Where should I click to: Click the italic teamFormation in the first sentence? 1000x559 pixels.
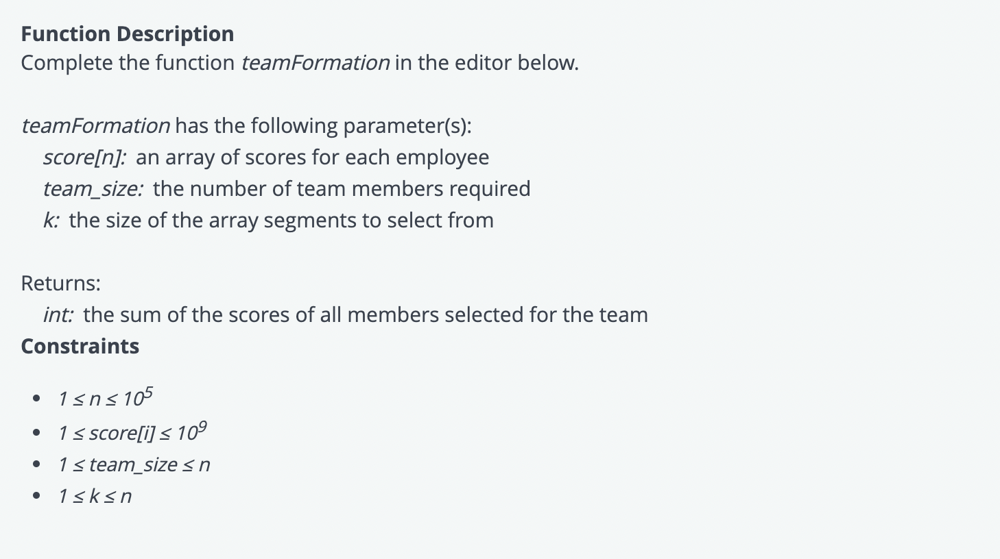tap(315, 63)
